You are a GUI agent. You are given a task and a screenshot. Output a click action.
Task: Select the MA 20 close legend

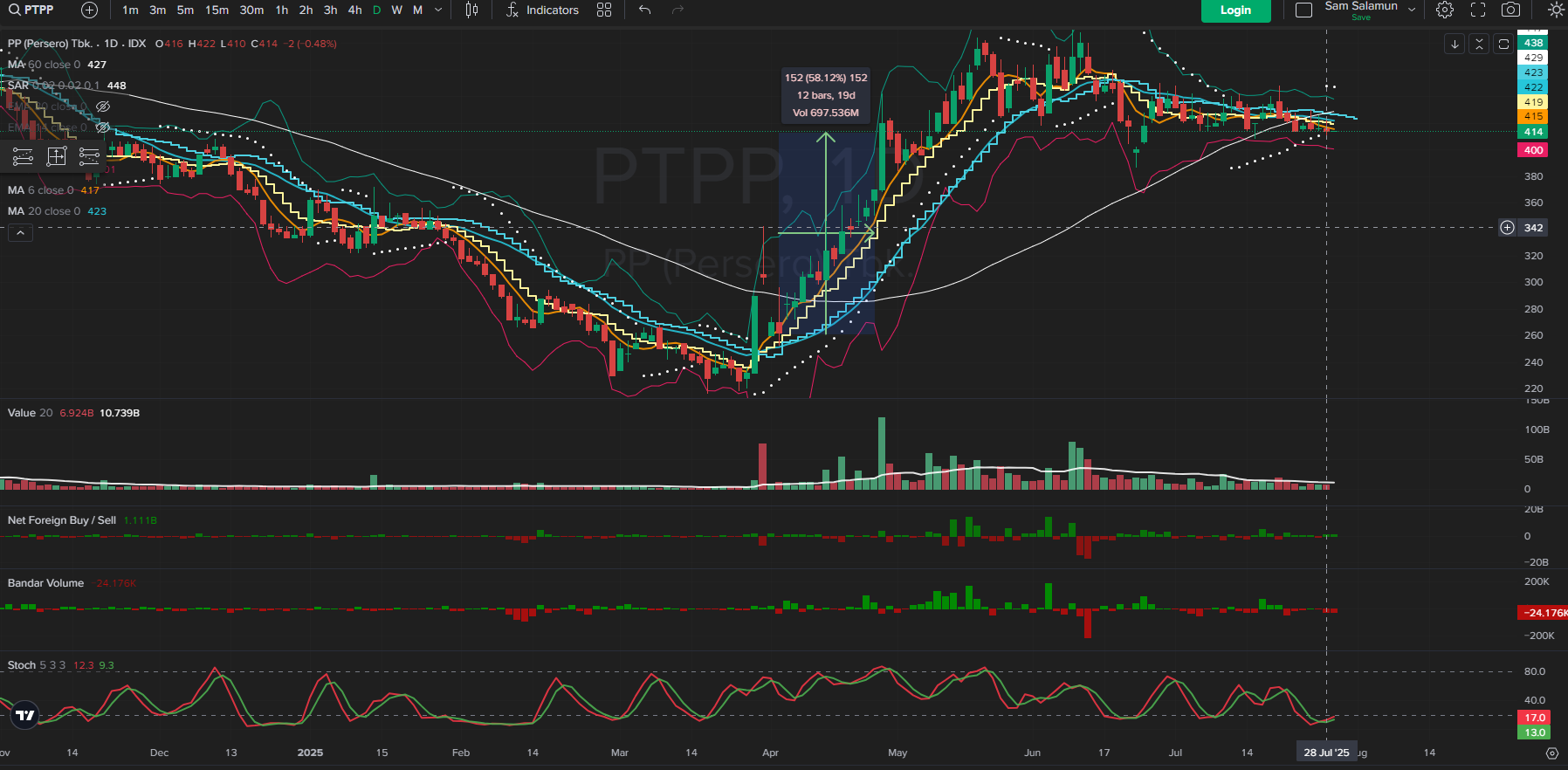(44, 211)
